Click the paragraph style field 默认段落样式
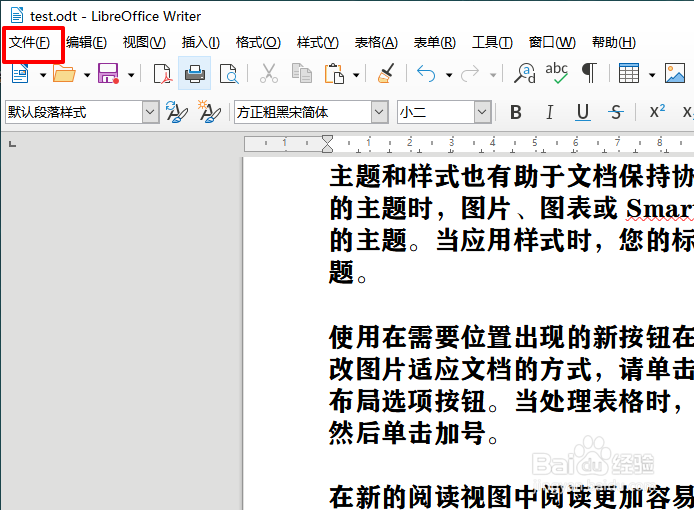694x510 pixels. coord(74,112)
